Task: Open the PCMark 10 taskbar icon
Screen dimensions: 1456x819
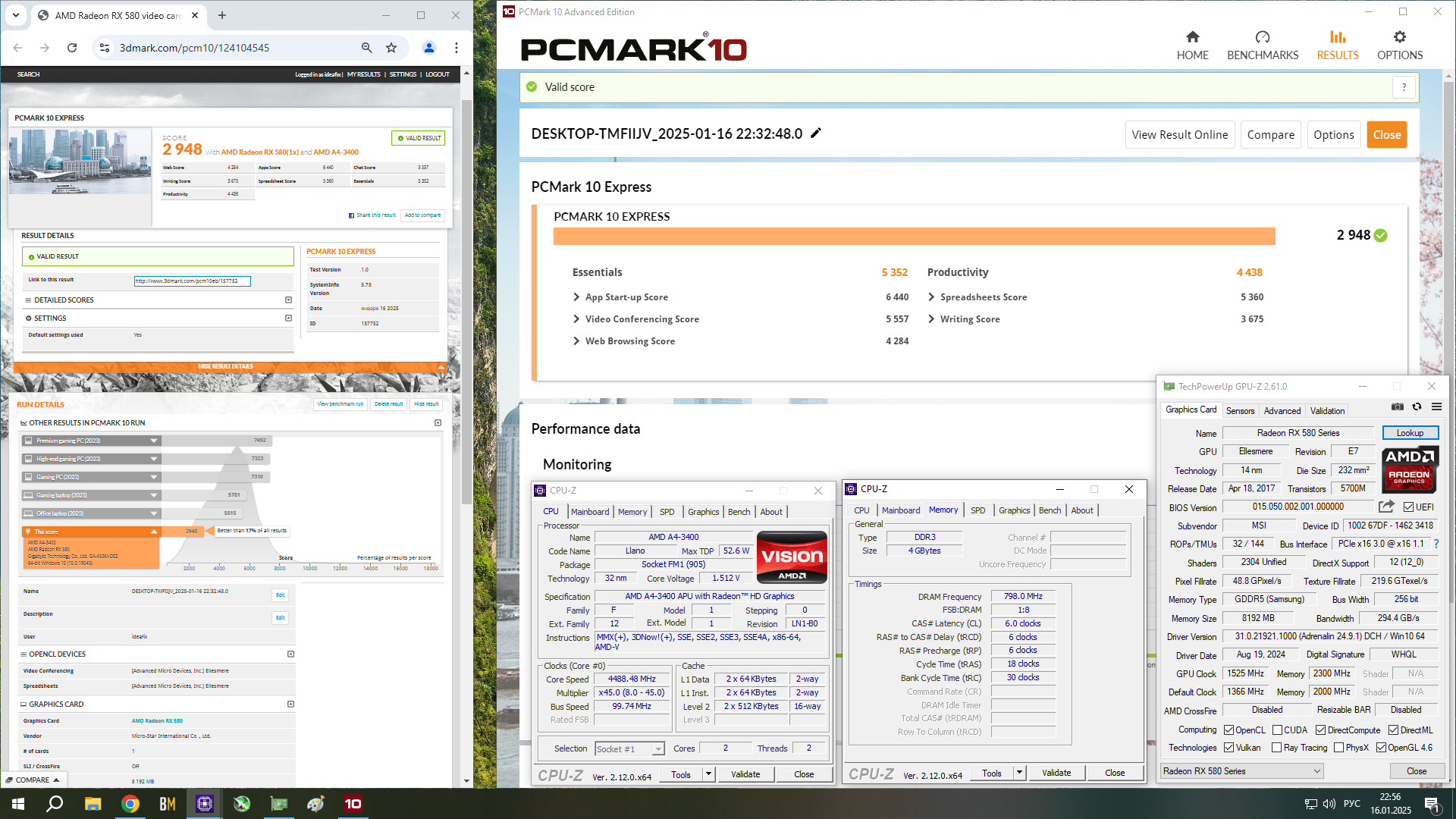Action: (353, 804)
